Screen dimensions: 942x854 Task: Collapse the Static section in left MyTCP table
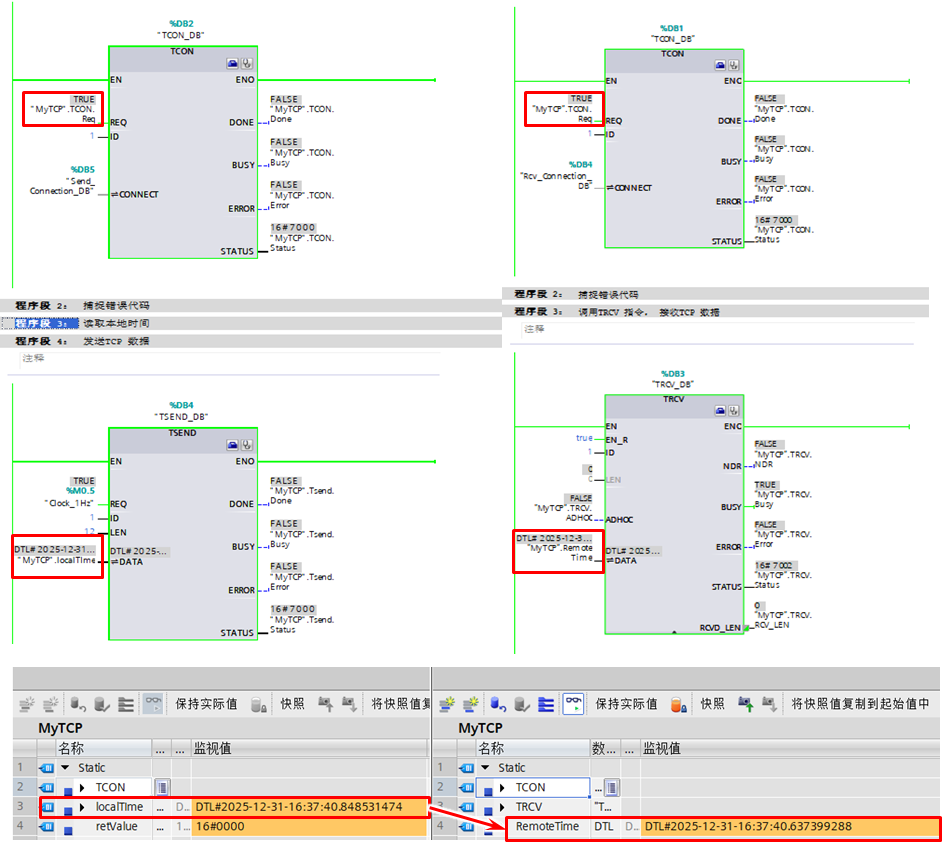(x=65, y=768)
